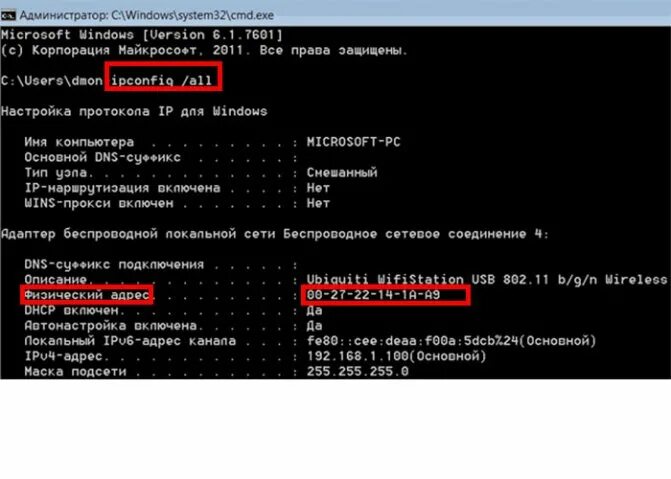This screenshot has width=671, height=479.
Task: Click the Корпорация Майкрософт copyright line
Action: pyautogui.click(x=204, y=50)
